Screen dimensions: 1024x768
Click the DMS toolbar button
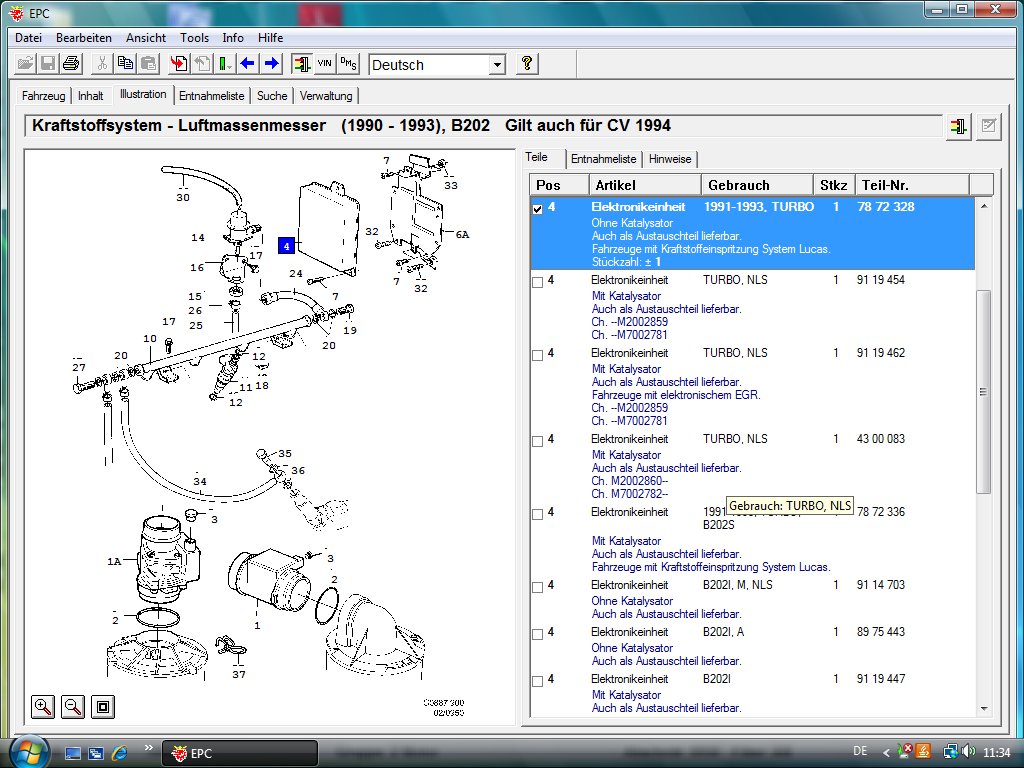[x=348, y=63]
